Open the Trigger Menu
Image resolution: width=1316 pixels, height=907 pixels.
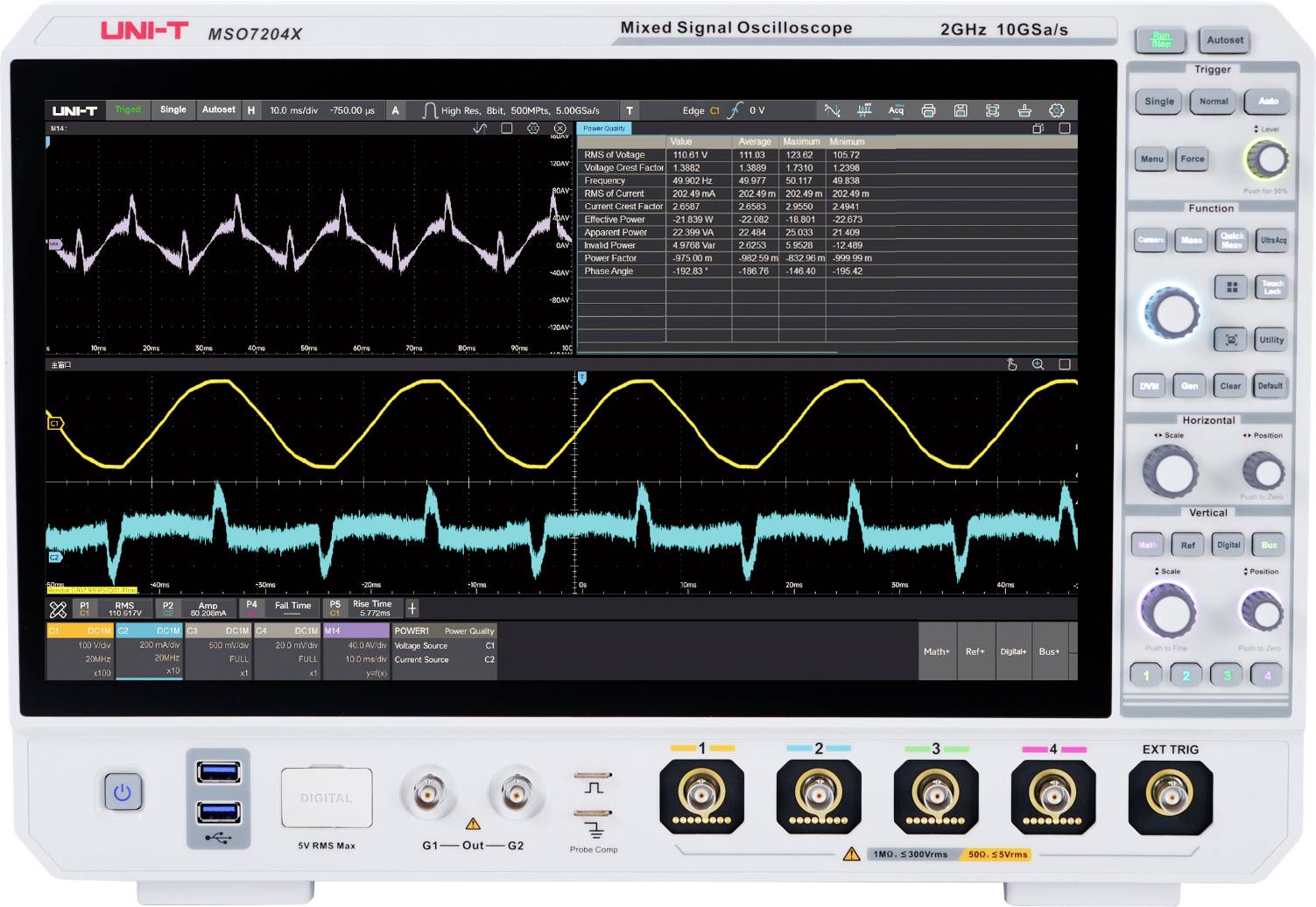tap(1151, 158)
